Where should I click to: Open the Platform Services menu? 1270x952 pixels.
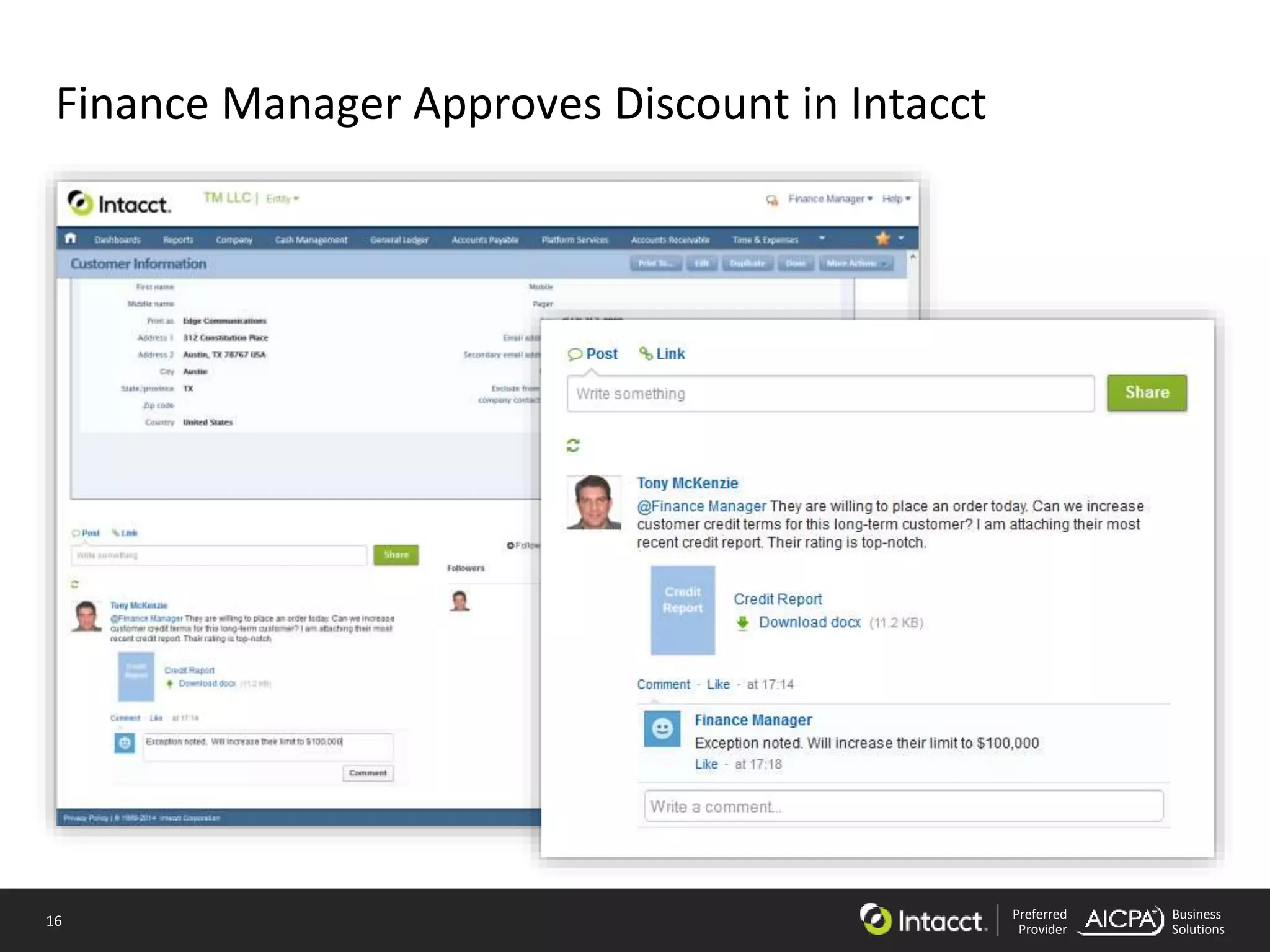[x=574, y=240]
